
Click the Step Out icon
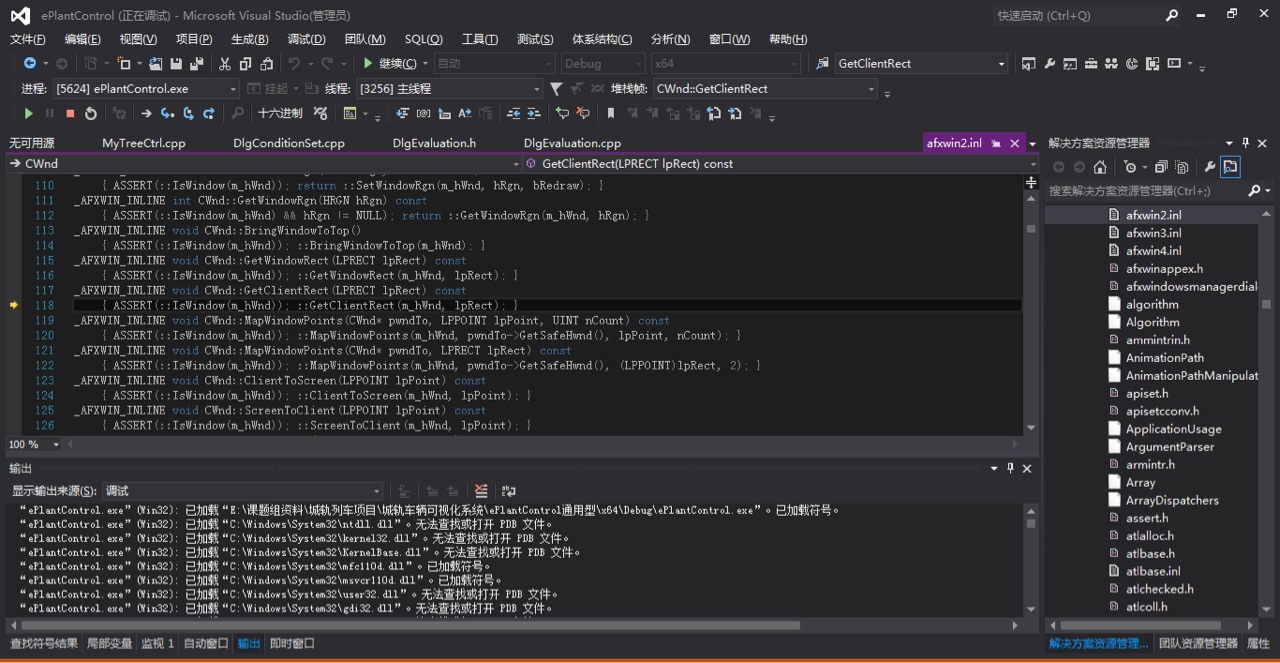tap(209, 114)
